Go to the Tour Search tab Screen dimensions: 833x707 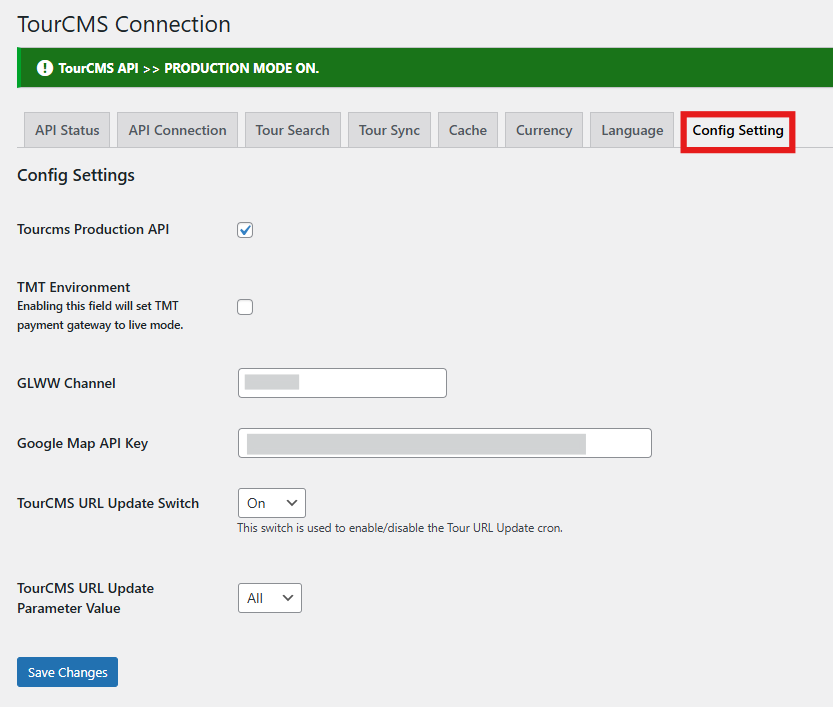292,130
